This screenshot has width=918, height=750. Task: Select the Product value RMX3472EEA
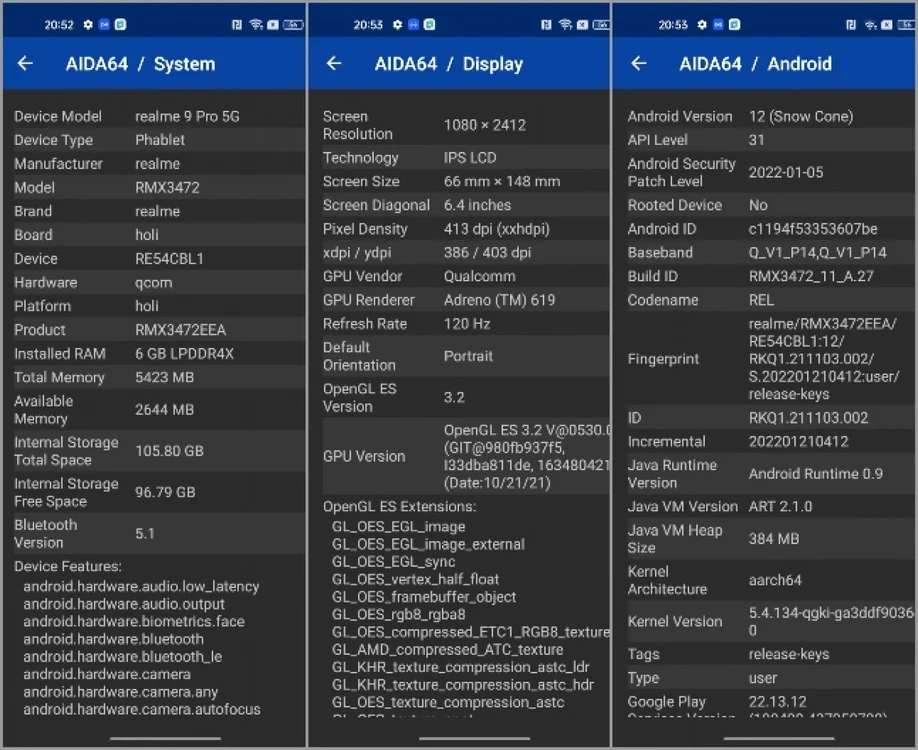tap(180, 330)
